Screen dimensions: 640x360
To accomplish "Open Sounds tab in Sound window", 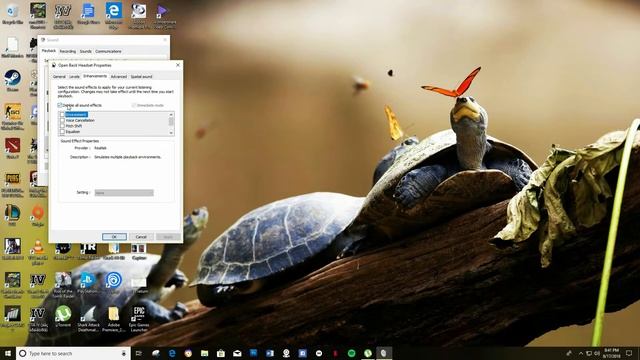I will click(86, 51).
